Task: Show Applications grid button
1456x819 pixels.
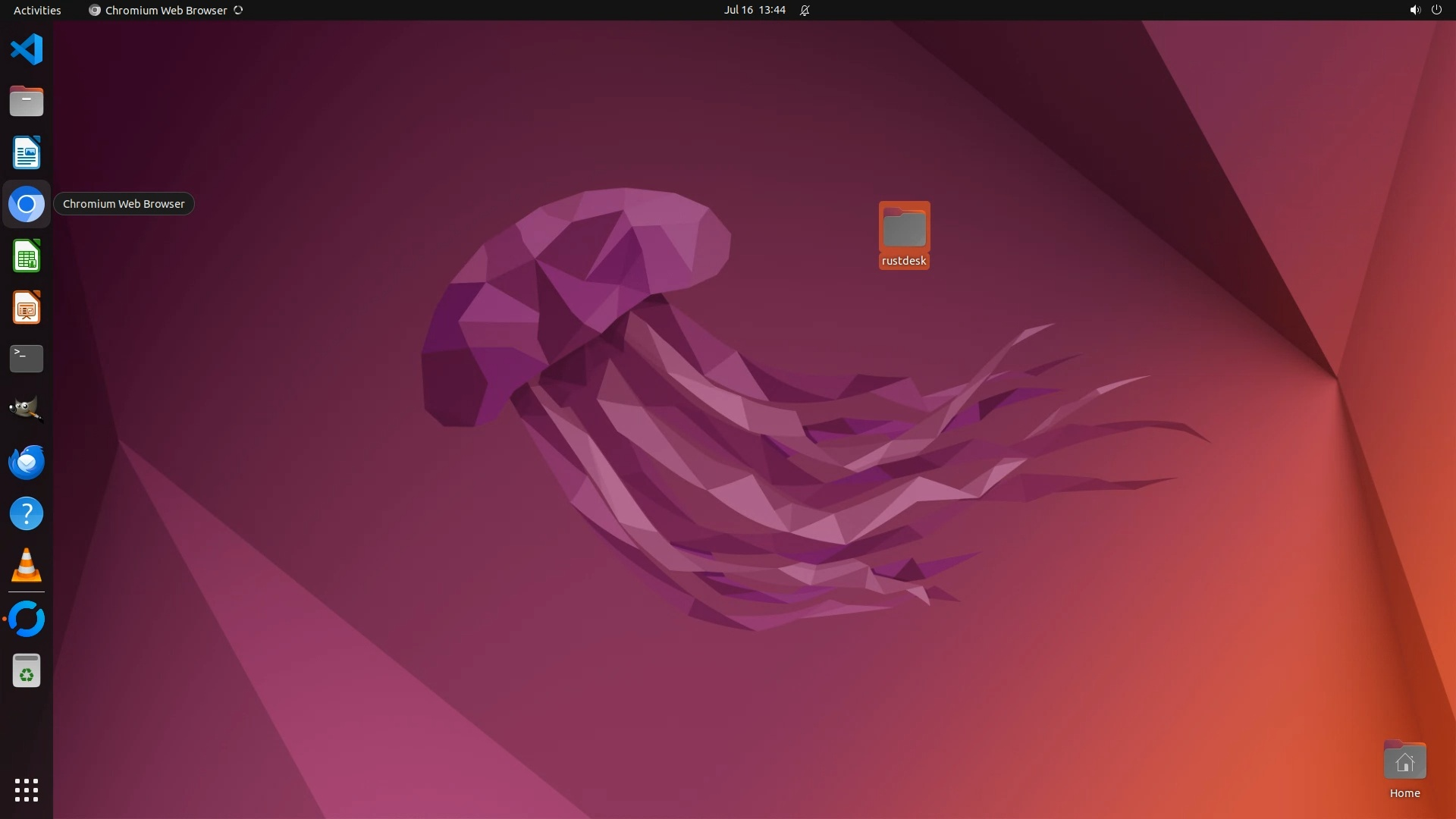Action: (27, 789)
